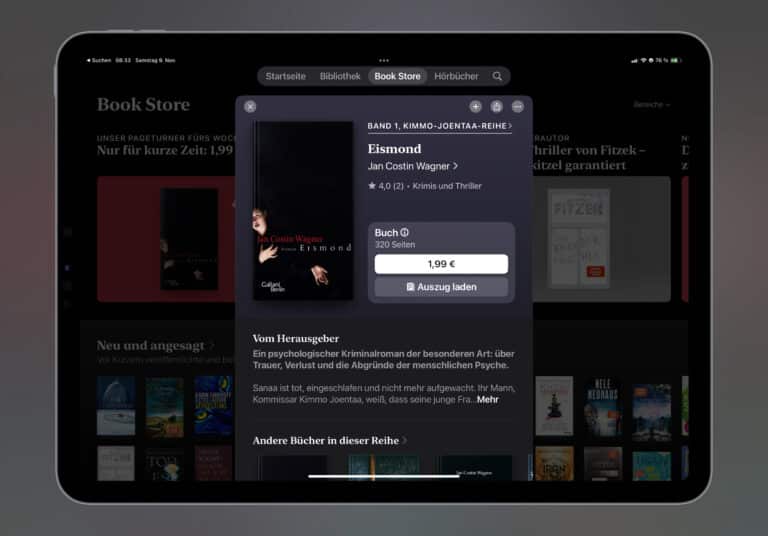The width and height of the screenshot is (768, 536).
Task: Open author page Jan Costin Wagner
Action: coord(412,166)
